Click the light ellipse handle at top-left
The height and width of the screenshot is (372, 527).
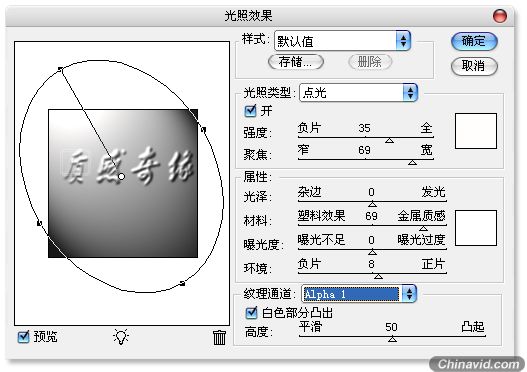tap(60, 69)
